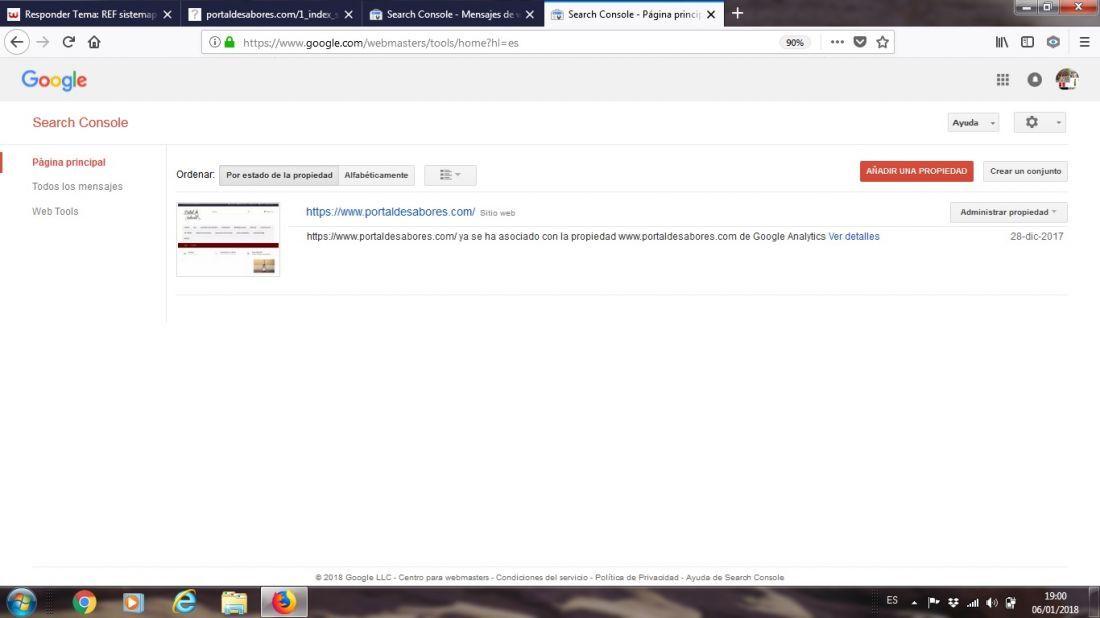Screen dimensions: 1100x618
Task: Expand Administrar propiedad dropdown
Action: click(1008, 212)
